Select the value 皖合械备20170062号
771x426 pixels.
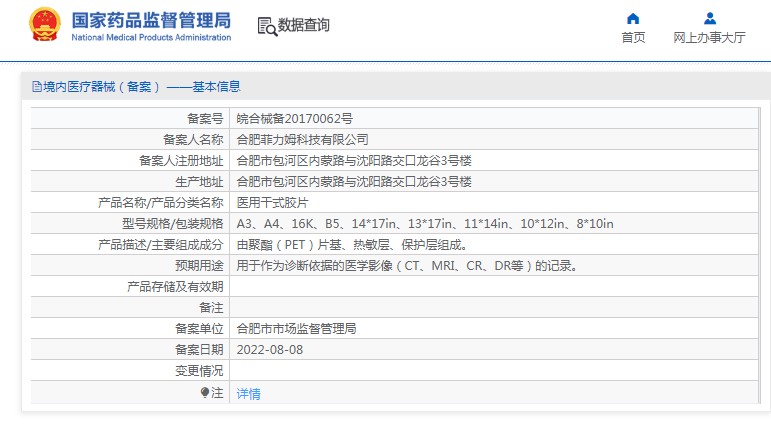coord(295,119)
